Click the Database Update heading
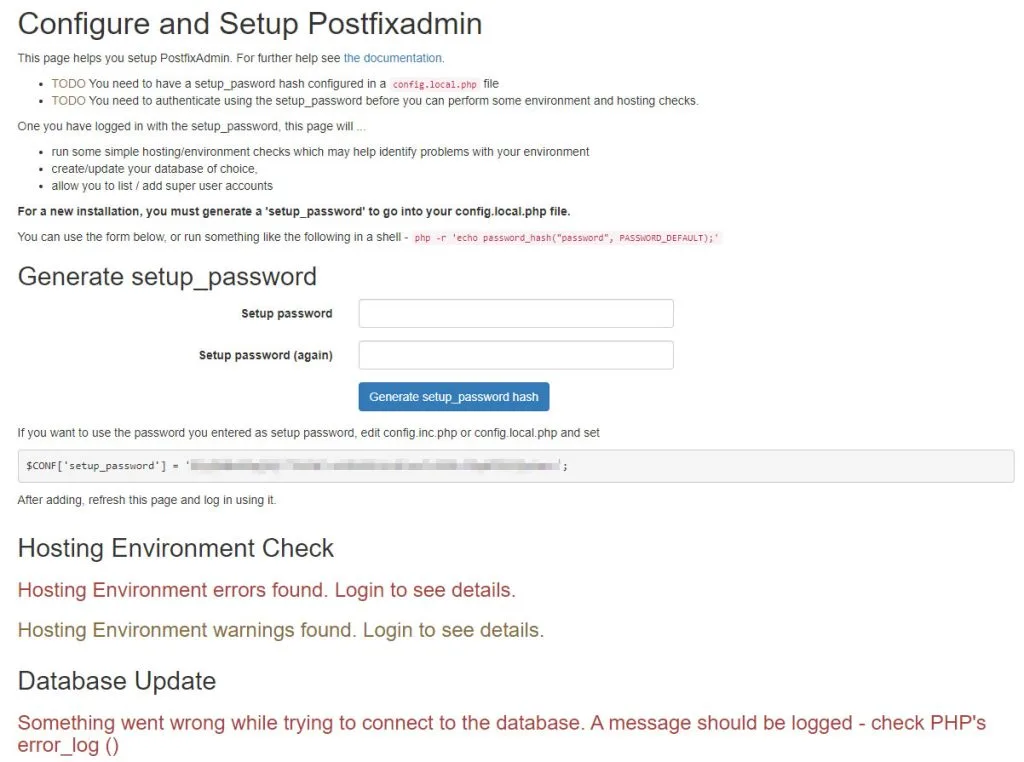This screenshot has height=762, width=1024. [x=117, y=681]
